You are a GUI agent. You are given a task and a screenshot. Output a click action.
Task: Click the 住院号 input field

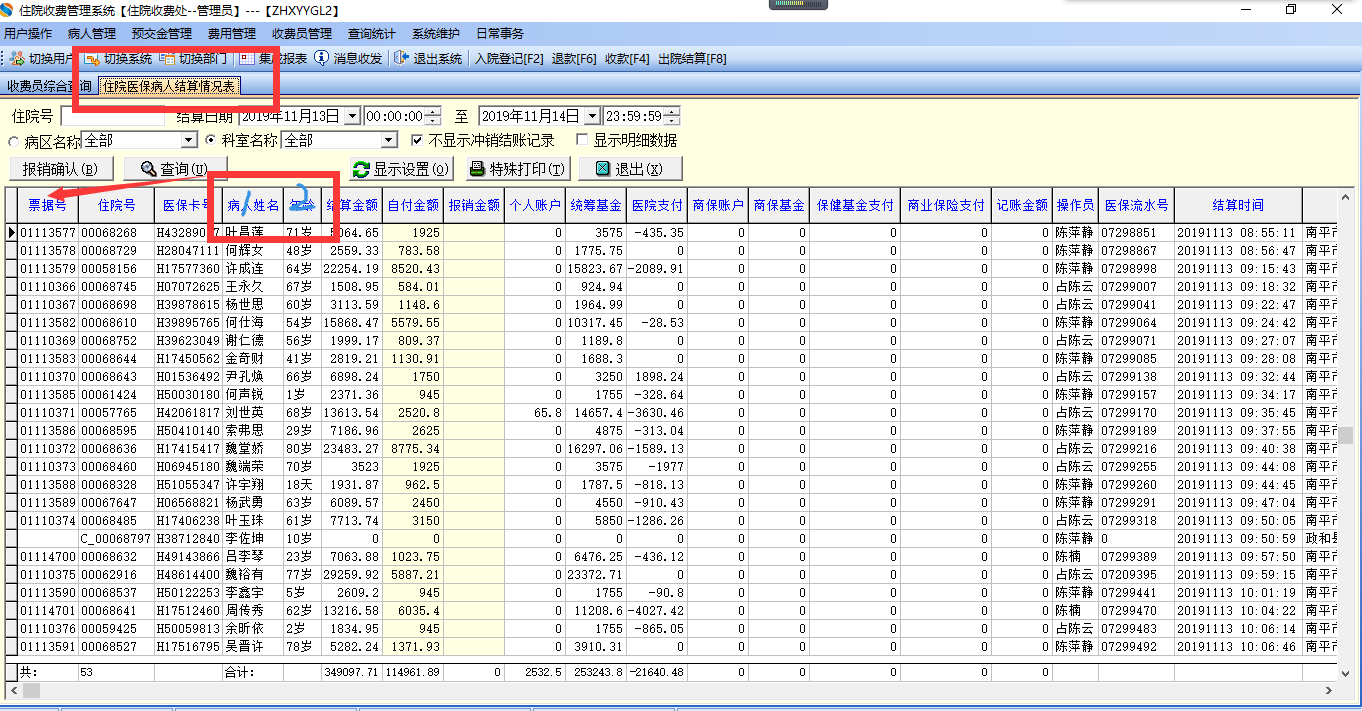pyautogui.click(x=112, y=116)
